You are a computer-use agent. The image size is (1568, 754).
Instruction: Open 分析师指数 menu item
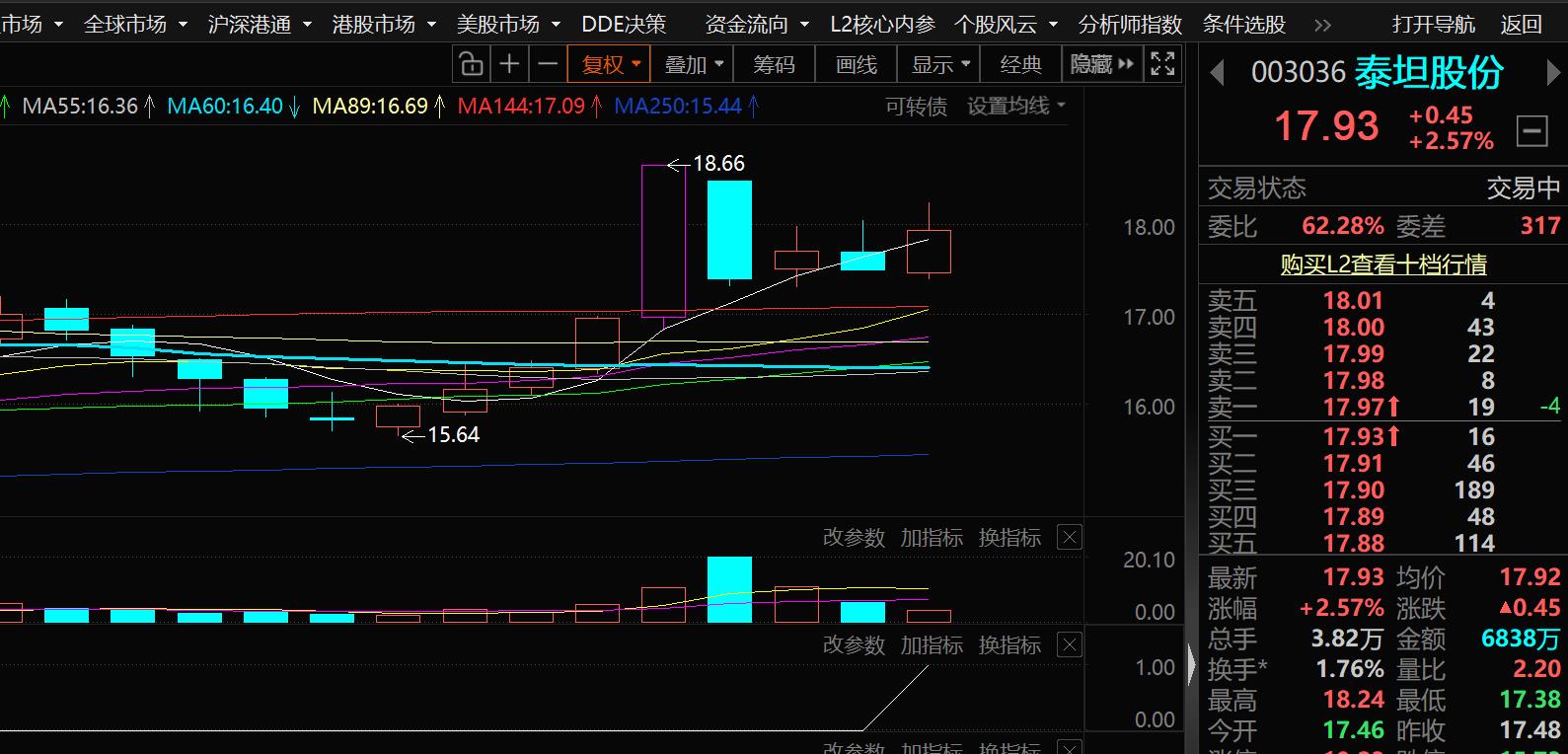[1130, 25]
